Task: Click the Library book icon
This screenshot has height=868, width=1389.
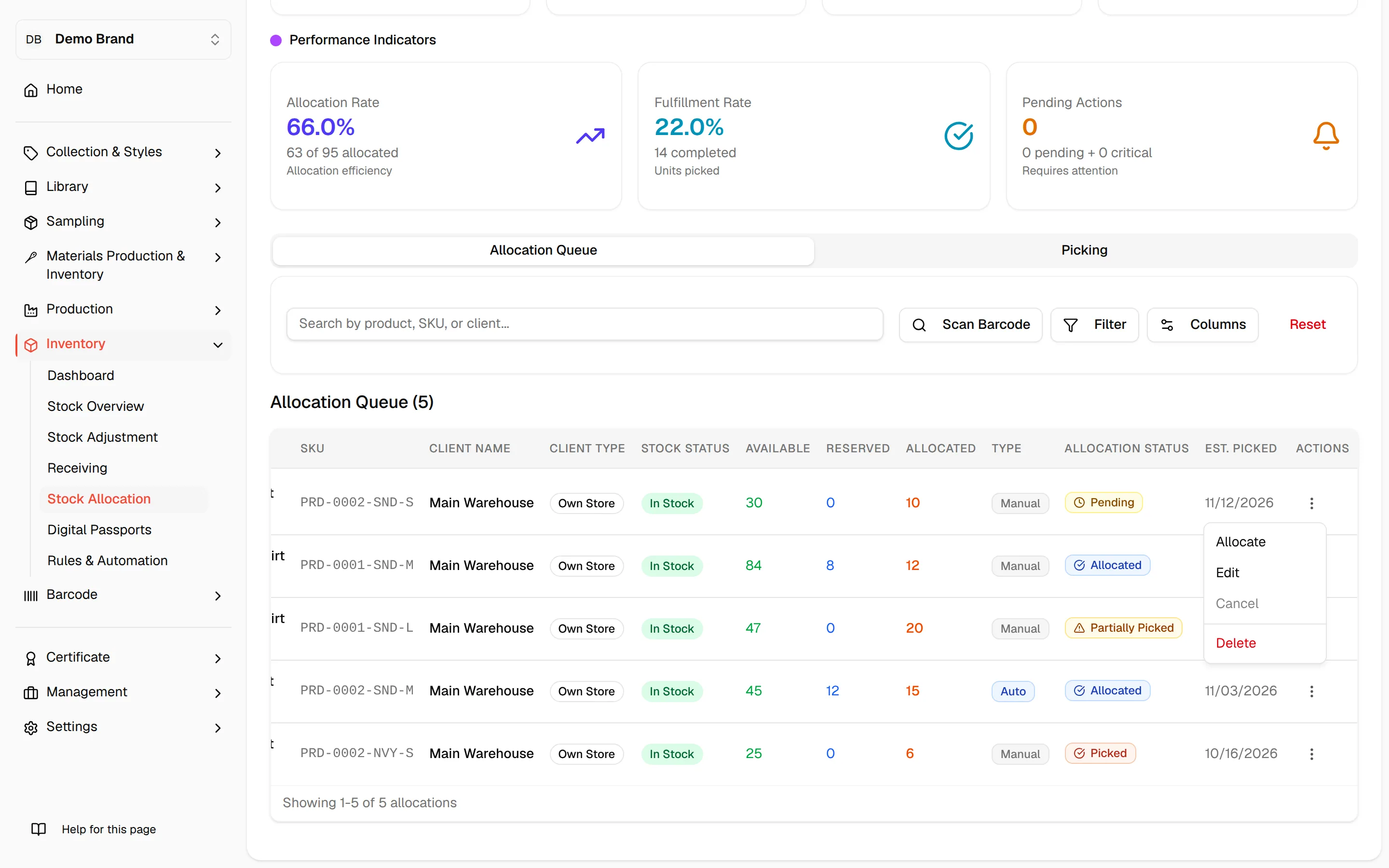Action: point(31,187)
